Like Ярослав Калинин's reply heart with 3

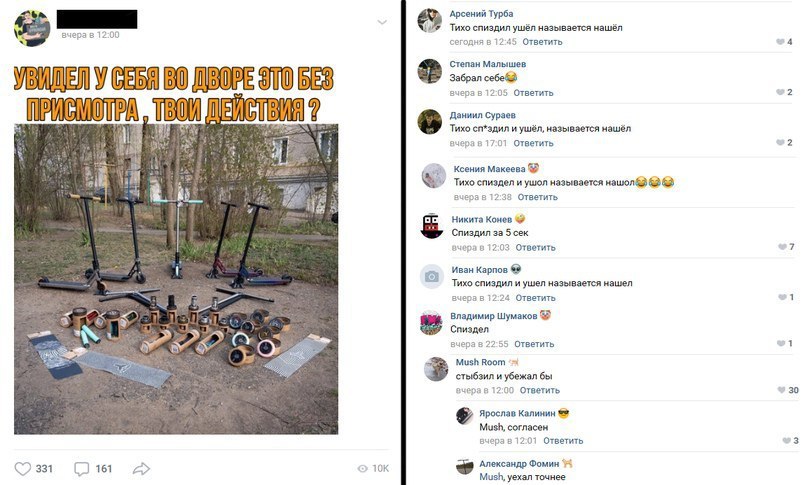pos(786,441)
